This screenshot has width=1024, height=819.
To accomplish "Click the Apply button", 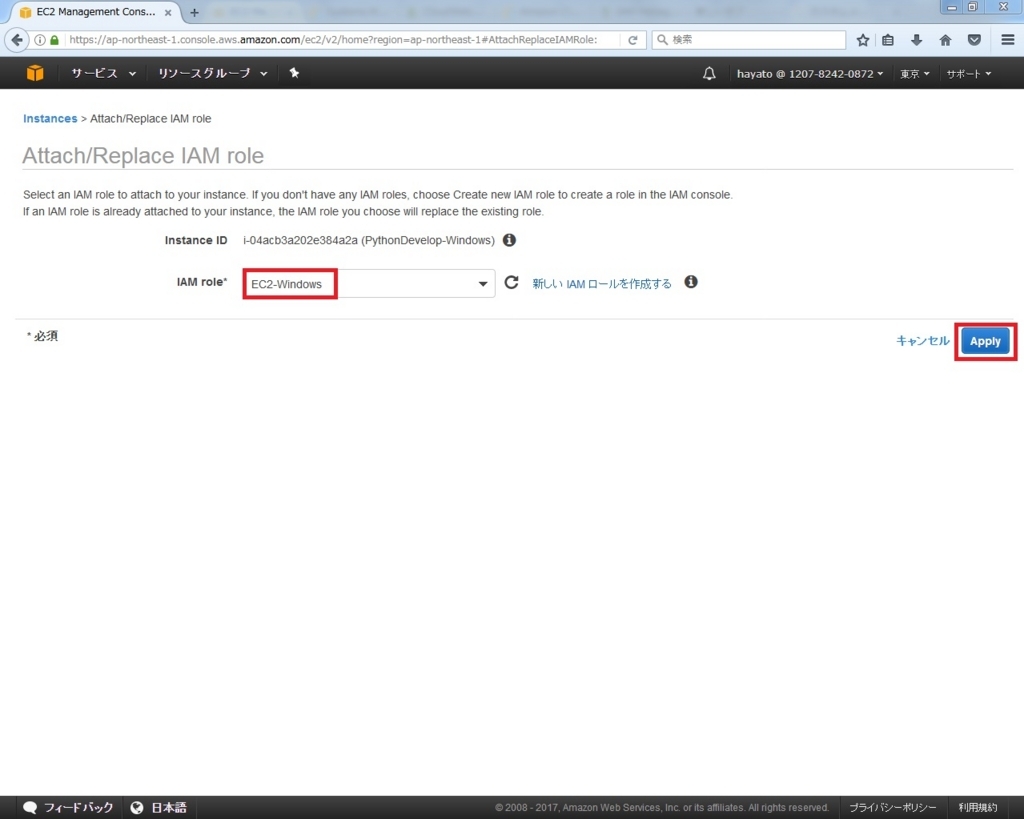I will 985,341.
